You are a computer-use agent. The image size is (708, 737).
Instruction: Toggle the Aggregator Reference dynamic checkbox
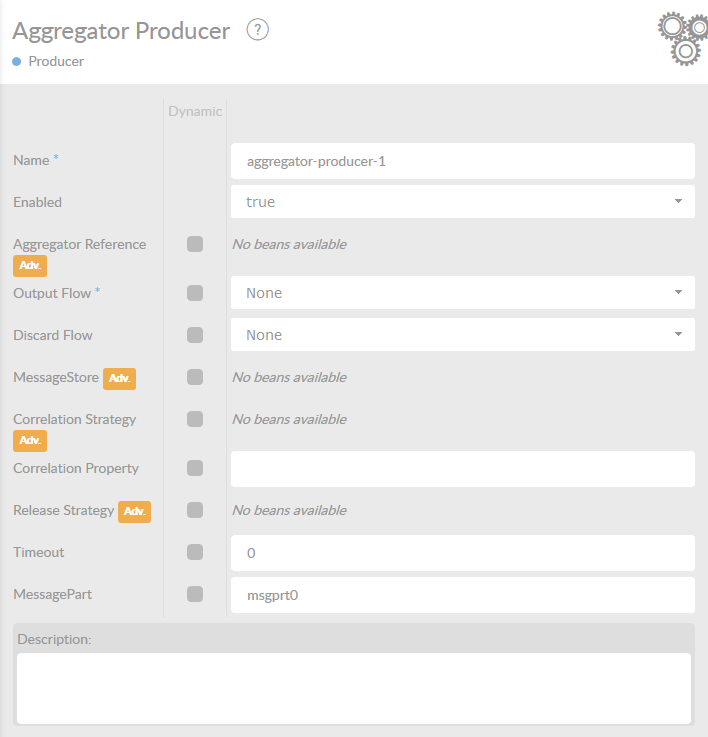(195, 244)
